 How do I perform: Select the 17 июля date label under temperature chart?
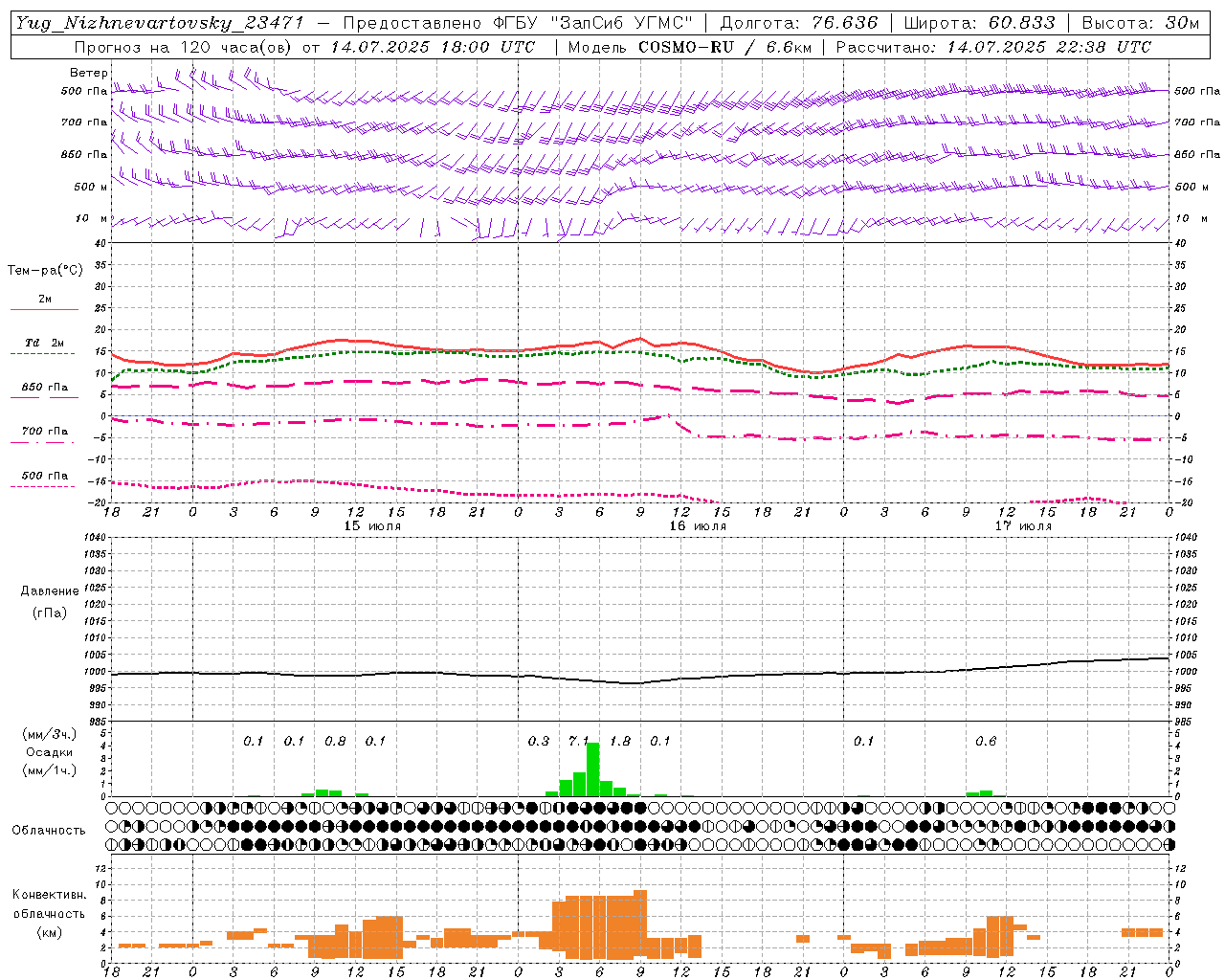click(1023, 525)
